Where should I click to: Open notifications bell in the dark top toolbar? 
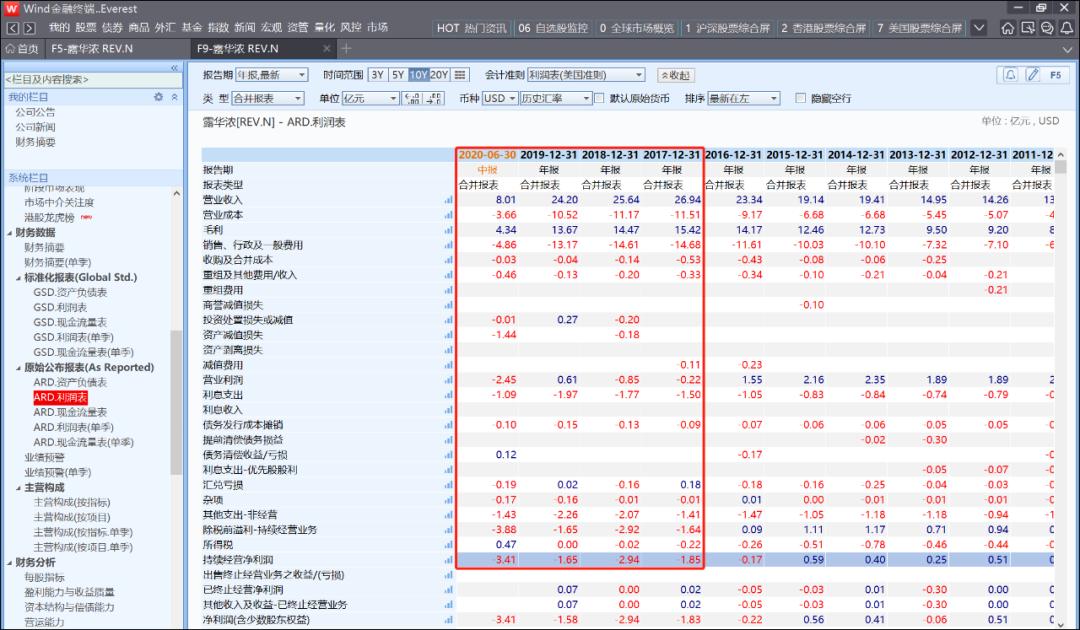click(x=1066, y=28)
